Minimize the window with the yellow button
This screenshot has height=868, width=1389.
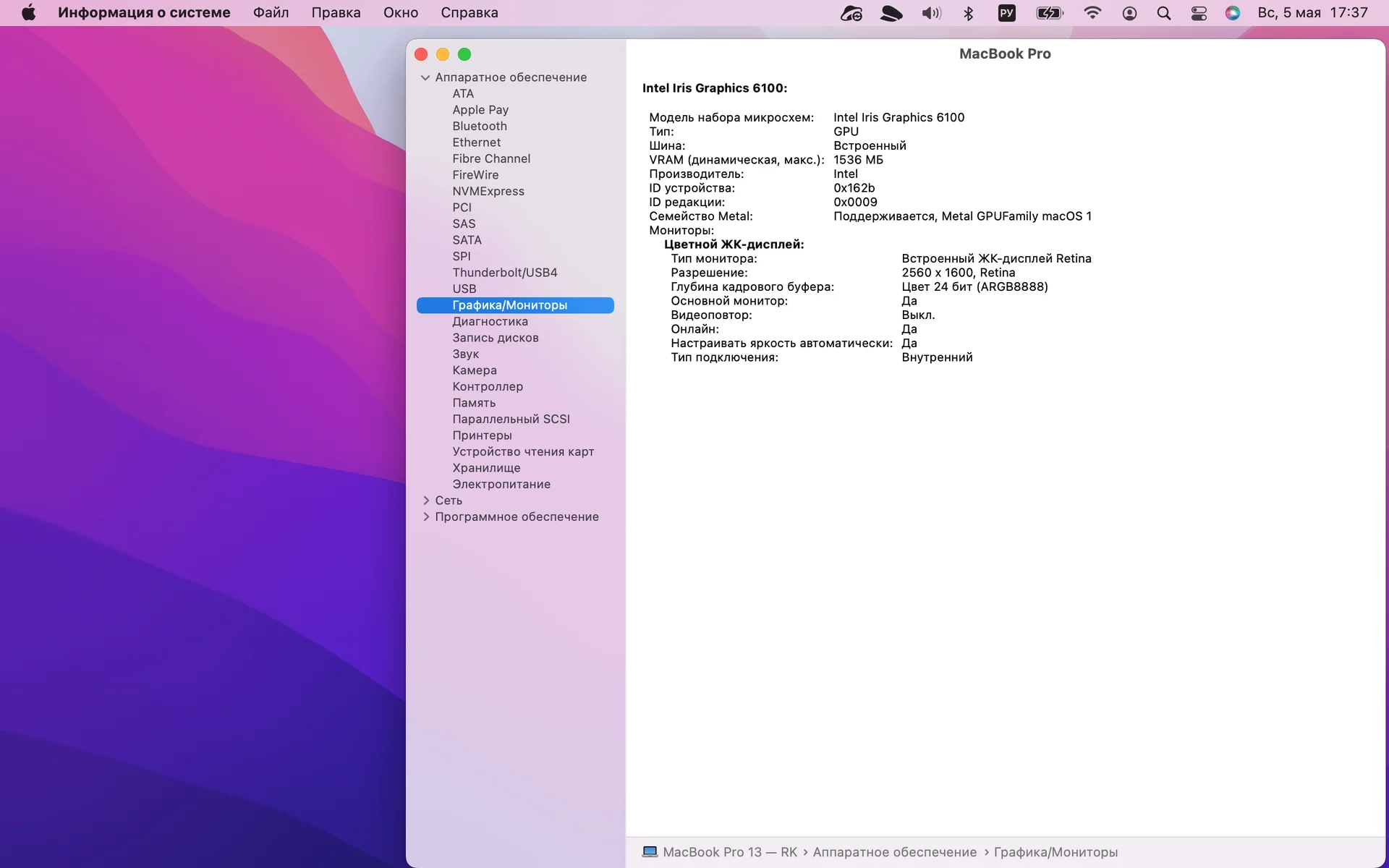443,54
